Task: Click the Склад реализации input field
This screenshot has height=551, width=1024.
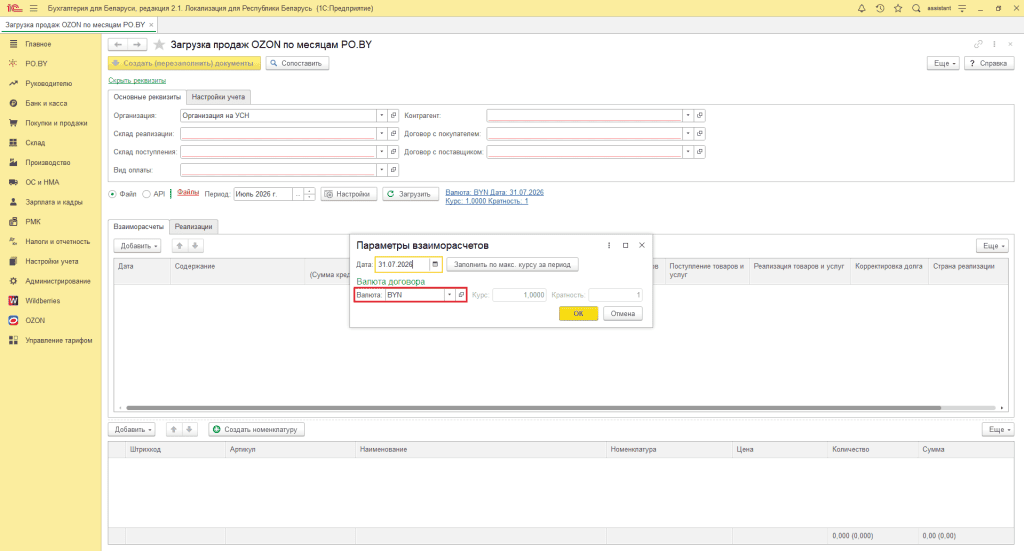Action: click(278, 134)
